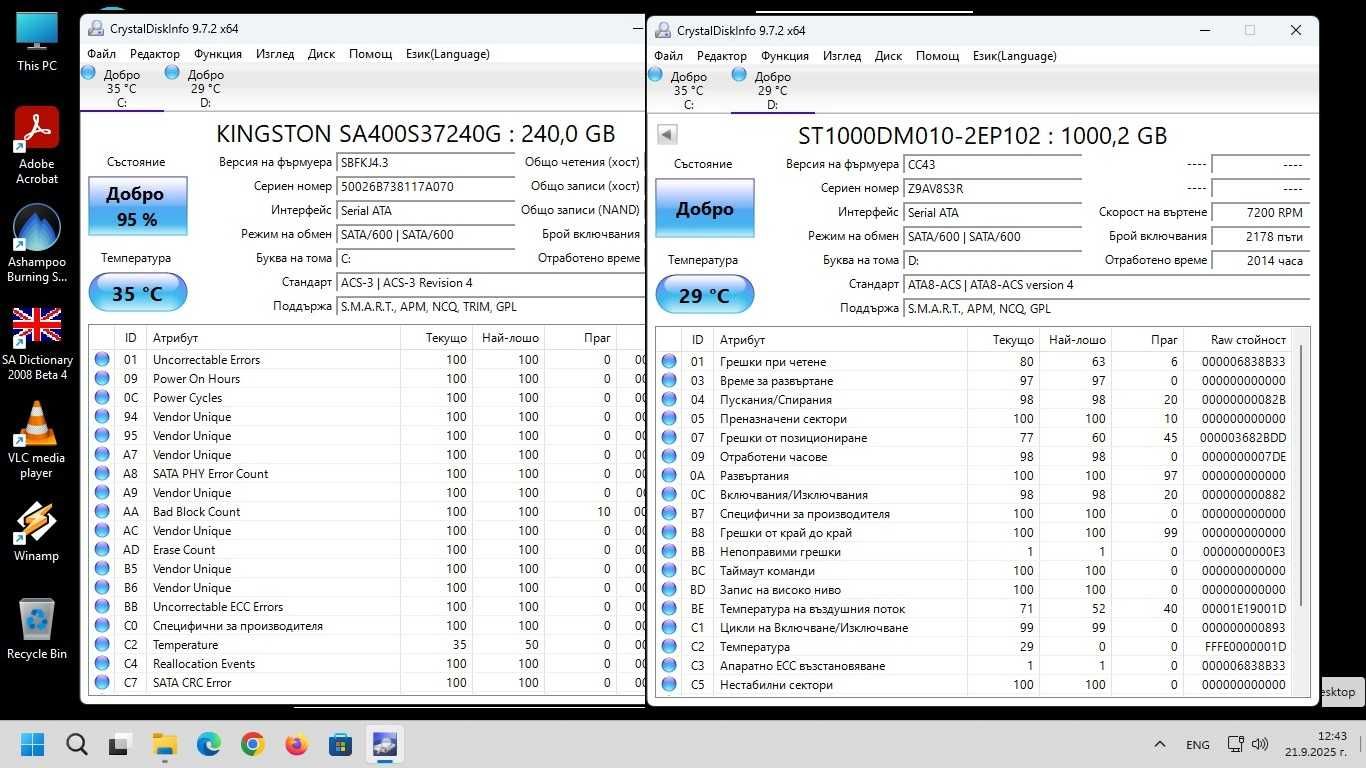Open File Explorer from the taskbar
Screen dimensions: 1366x768
point(164,744)
